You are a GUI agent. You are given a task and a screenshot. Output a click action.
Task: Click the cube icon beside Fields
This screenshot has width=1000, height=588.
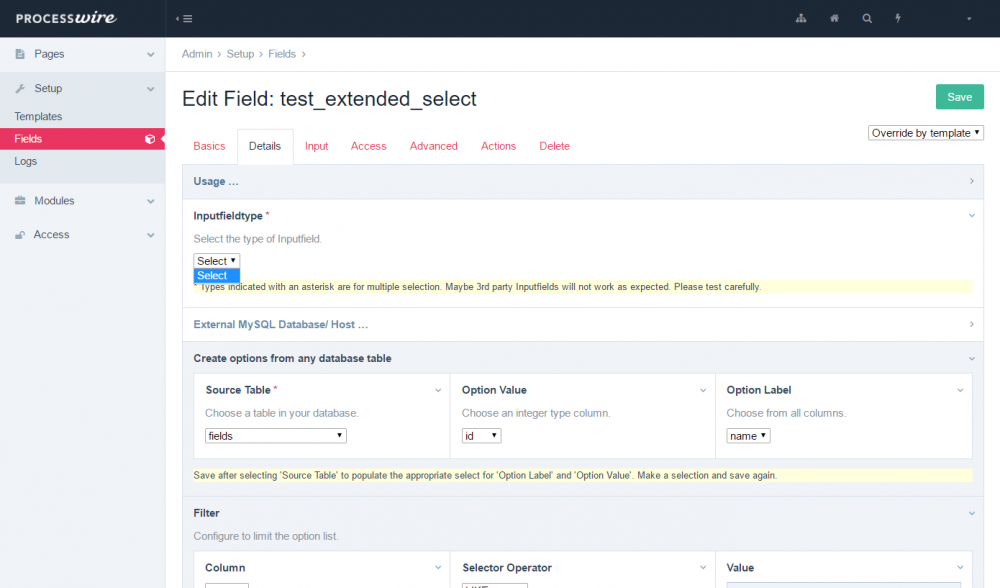[150, 139]
